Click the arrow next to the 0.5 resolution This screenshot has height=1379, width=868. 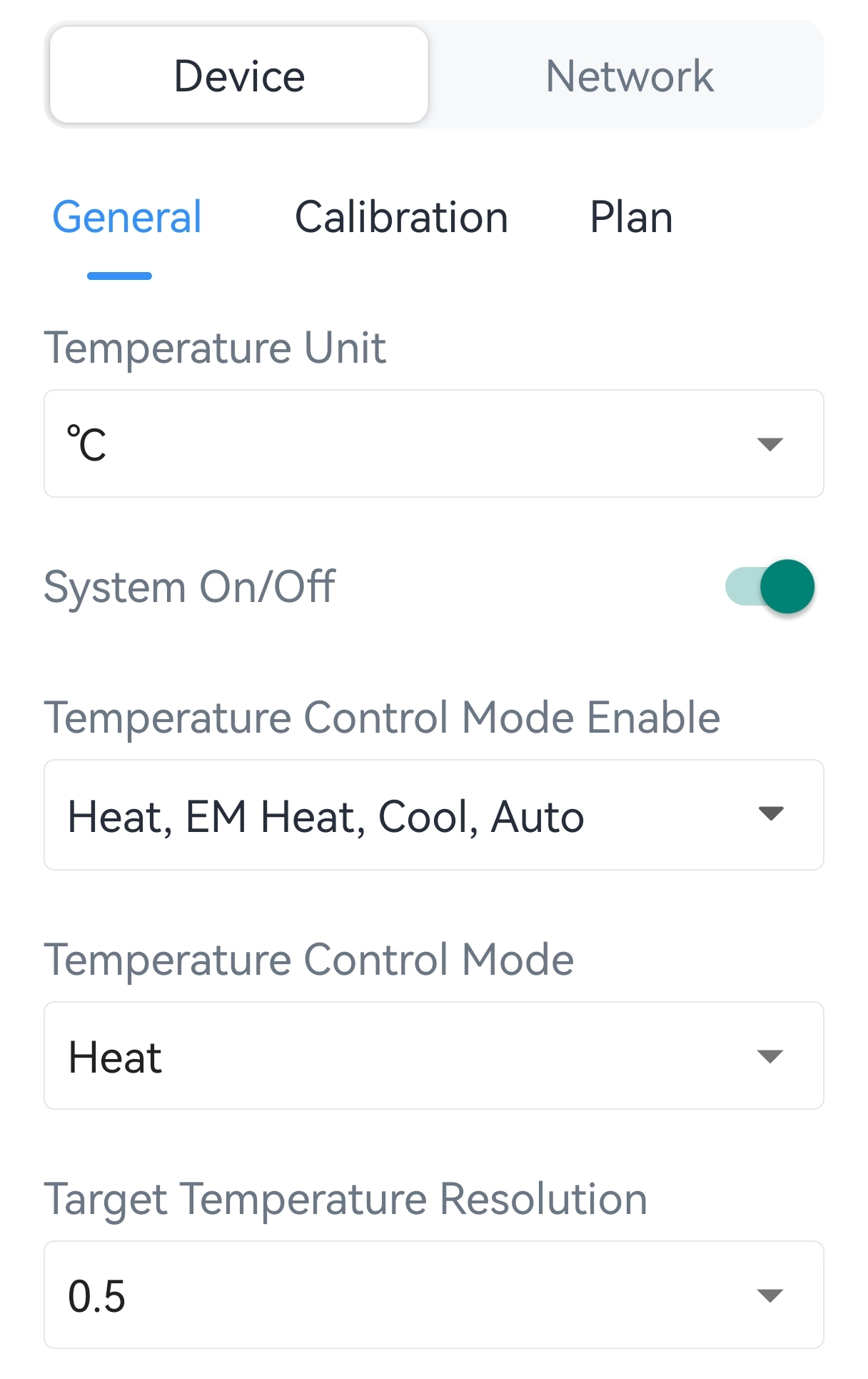[x=769, y=1295]
